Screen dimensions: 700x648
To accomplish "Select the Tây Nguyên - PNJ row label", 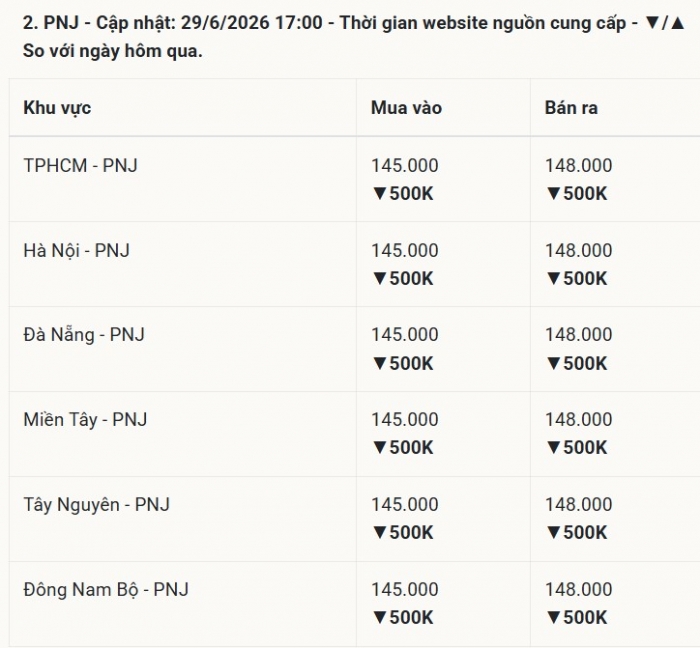I will coord(96,505).
